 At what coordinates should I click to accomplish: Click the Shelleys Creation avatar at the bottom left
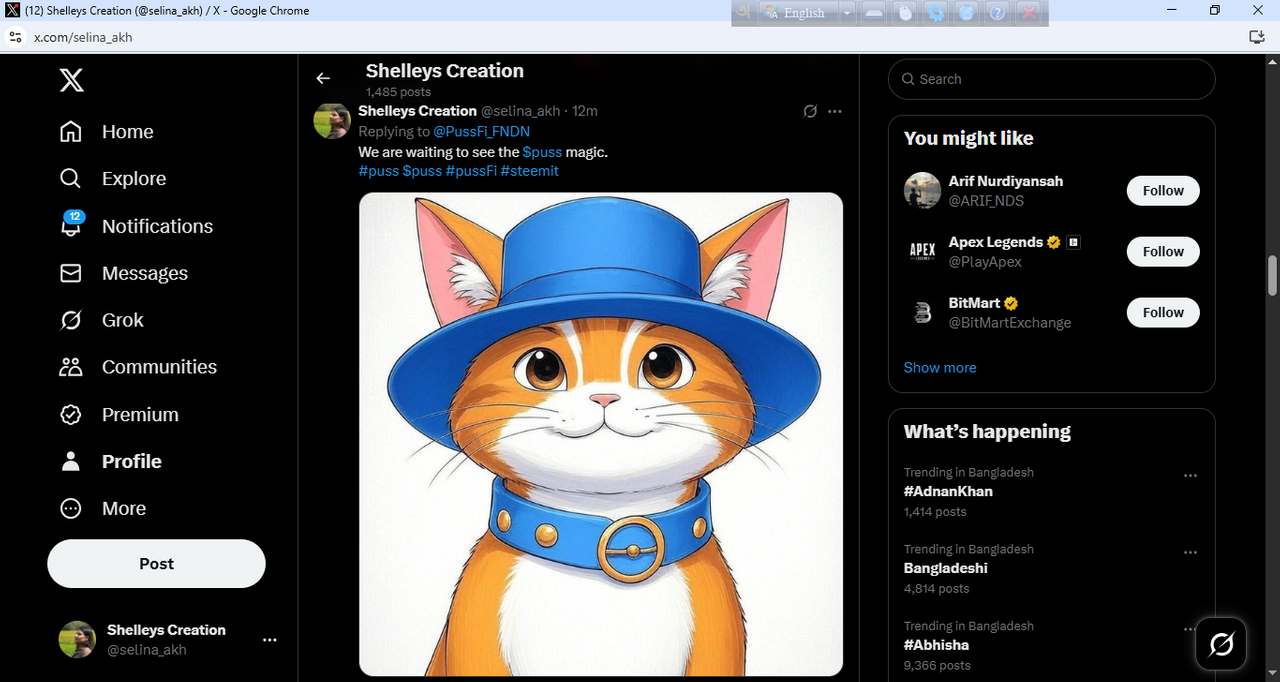click(x=77, y=639)
